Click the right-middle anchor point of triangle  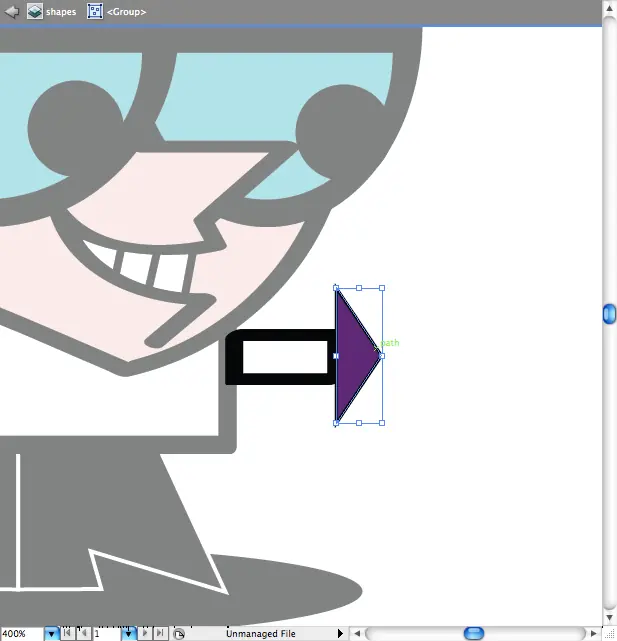(382, 356)
